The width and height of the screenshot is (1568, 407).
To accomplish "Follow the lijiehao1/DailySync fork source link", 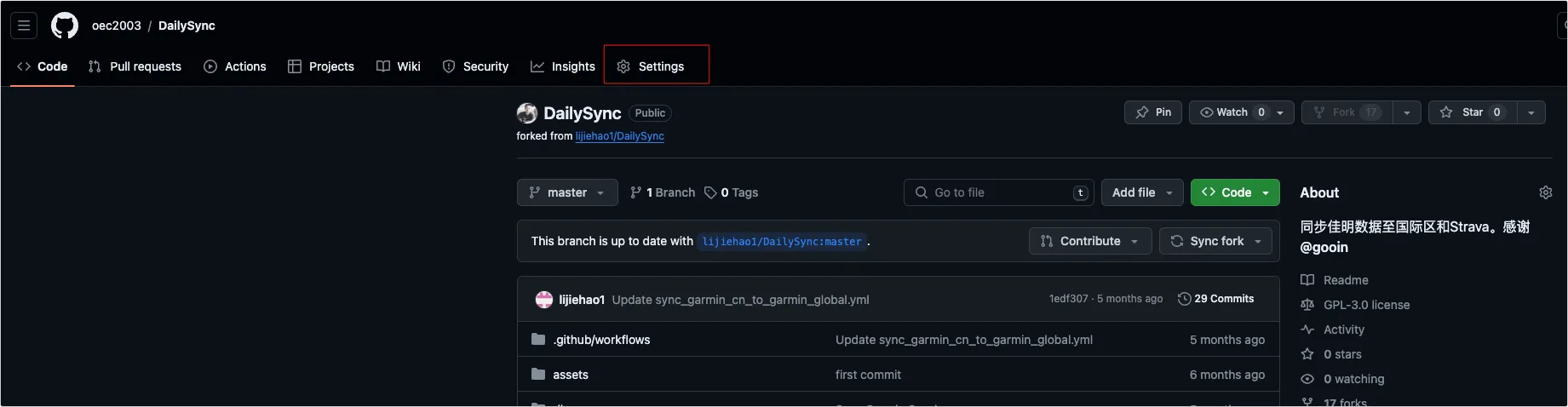I will [x=619, y=136].
